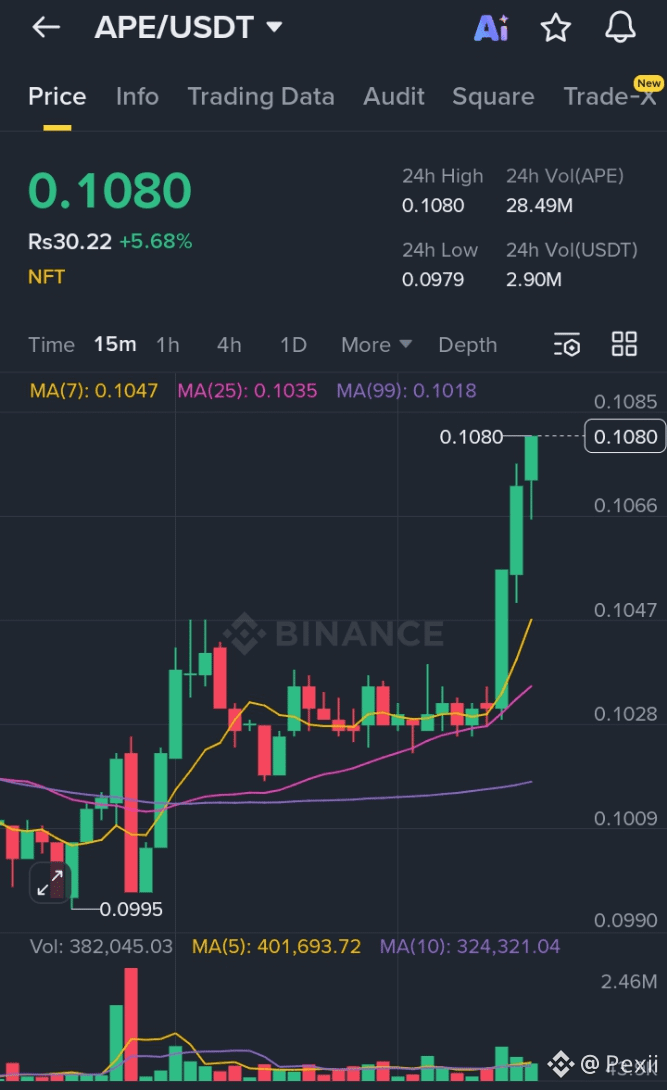Open the chart grid layout icon
667x1090 pixels.
coord(624,343)
